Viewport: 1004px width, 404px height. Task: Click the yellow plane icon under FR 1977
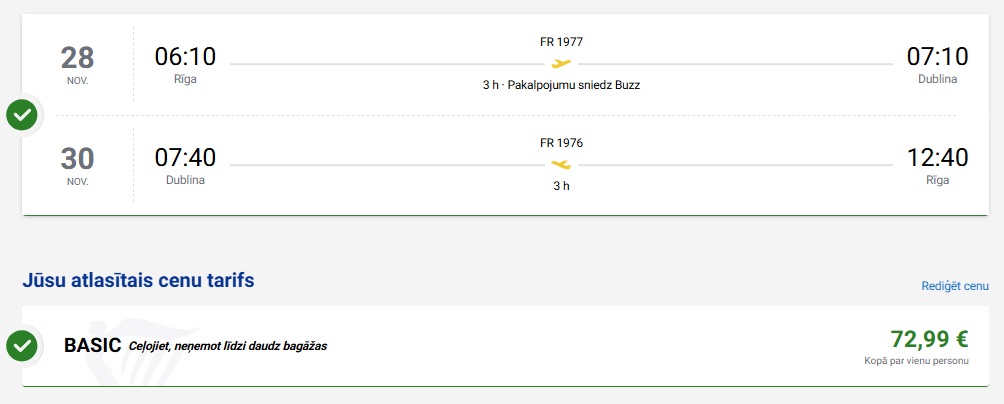(x=561, y=64)
